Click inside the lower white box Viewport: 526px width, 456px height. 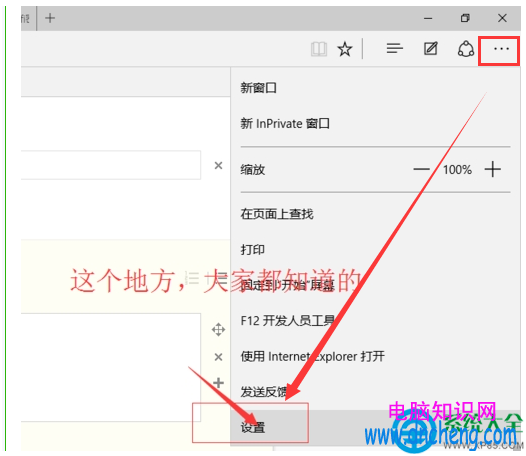tap(111, 367)
